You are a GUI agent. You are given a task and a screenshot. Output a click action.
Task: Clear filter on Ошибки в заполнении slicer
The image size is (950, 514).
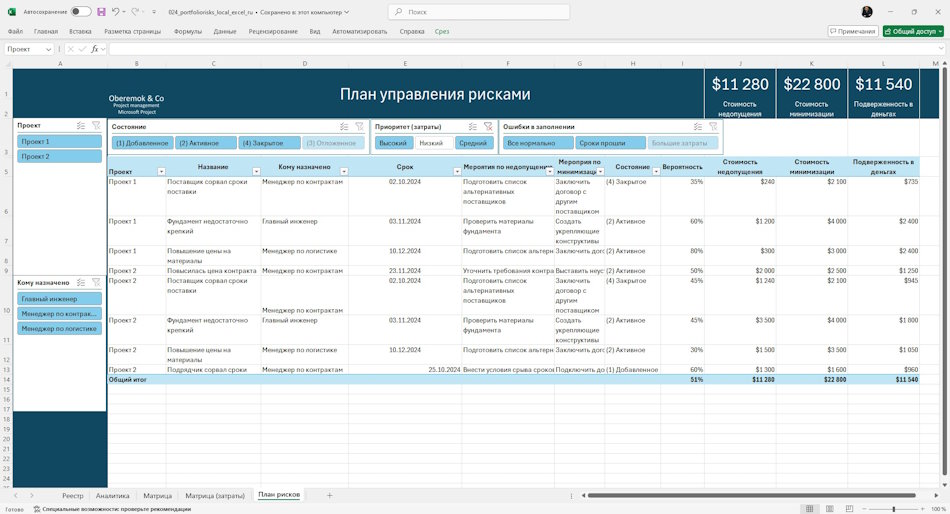pyautogui.click(x=713, y=127)
